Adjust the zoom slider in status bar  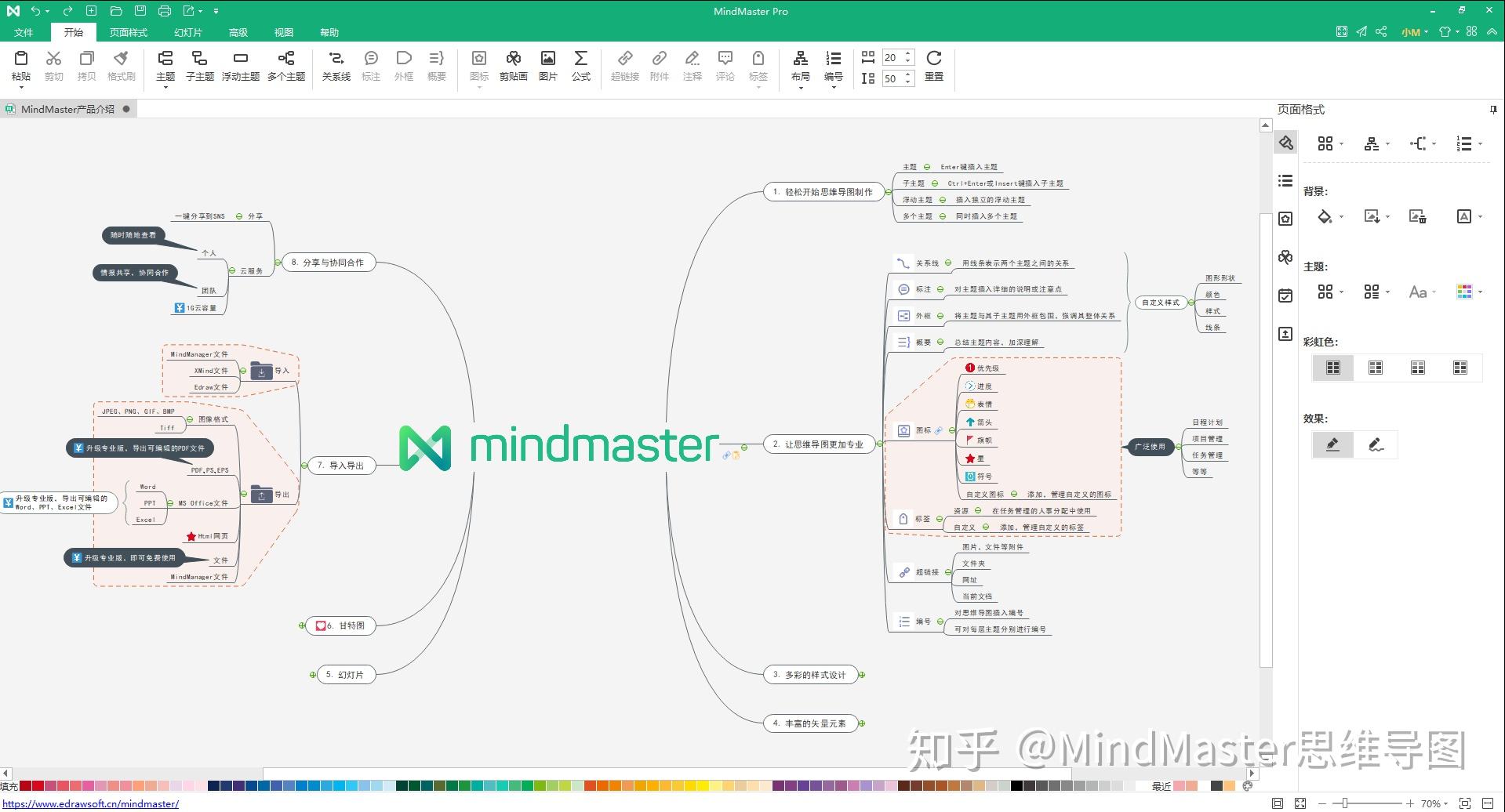[x=1345, y=803]
